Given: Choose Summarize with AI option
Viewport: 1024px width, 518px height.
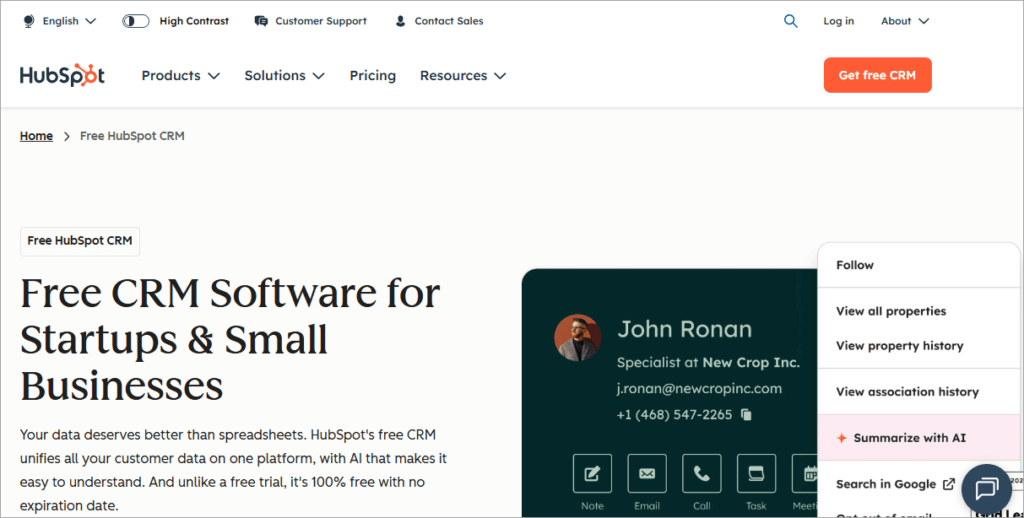Looking at the screenshot, I should click(919, 438).
